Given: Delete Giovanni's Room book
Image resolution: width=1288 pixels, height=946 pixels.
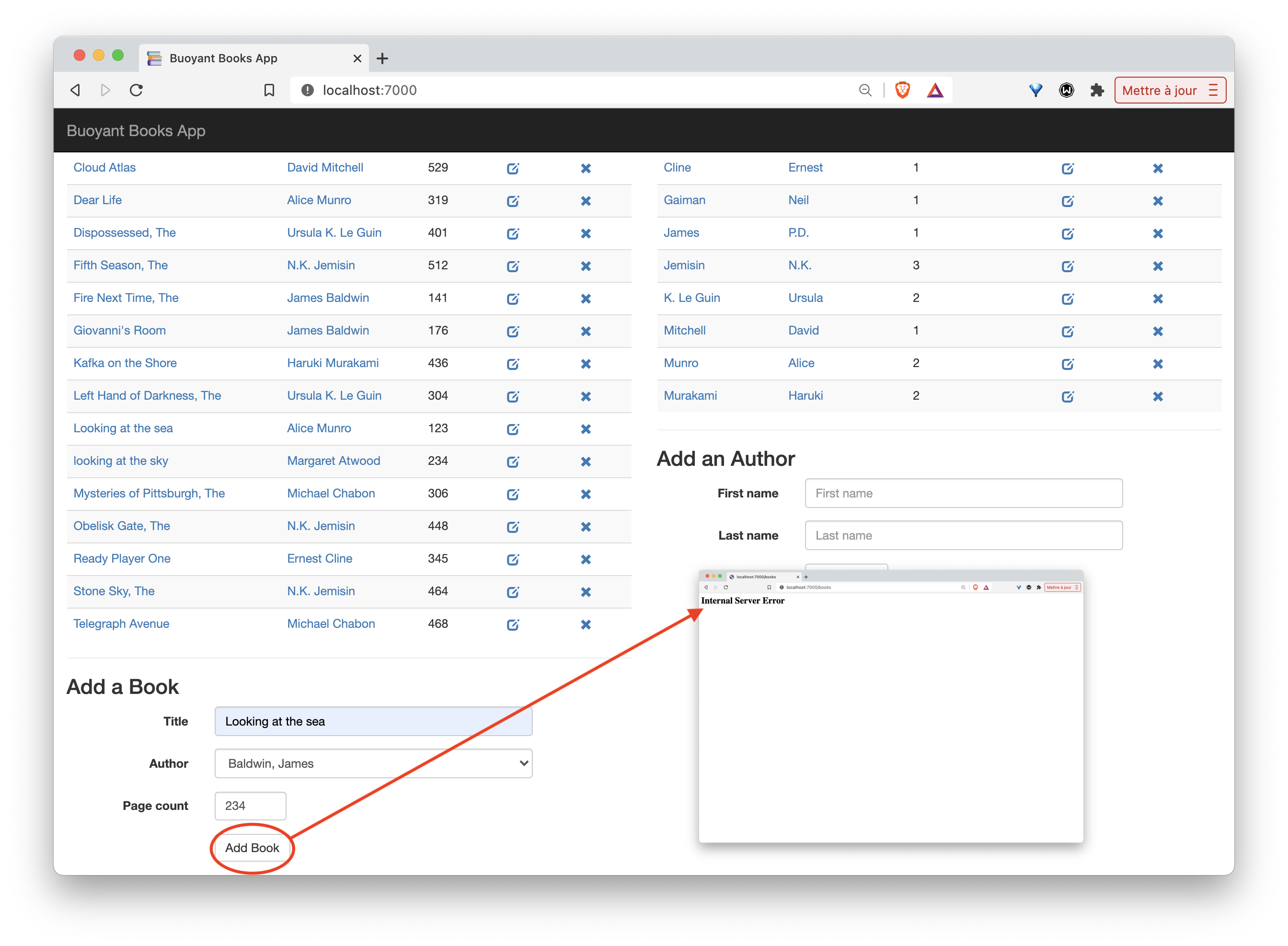Looking at the screenshot, I should click(x=585, y=332).
